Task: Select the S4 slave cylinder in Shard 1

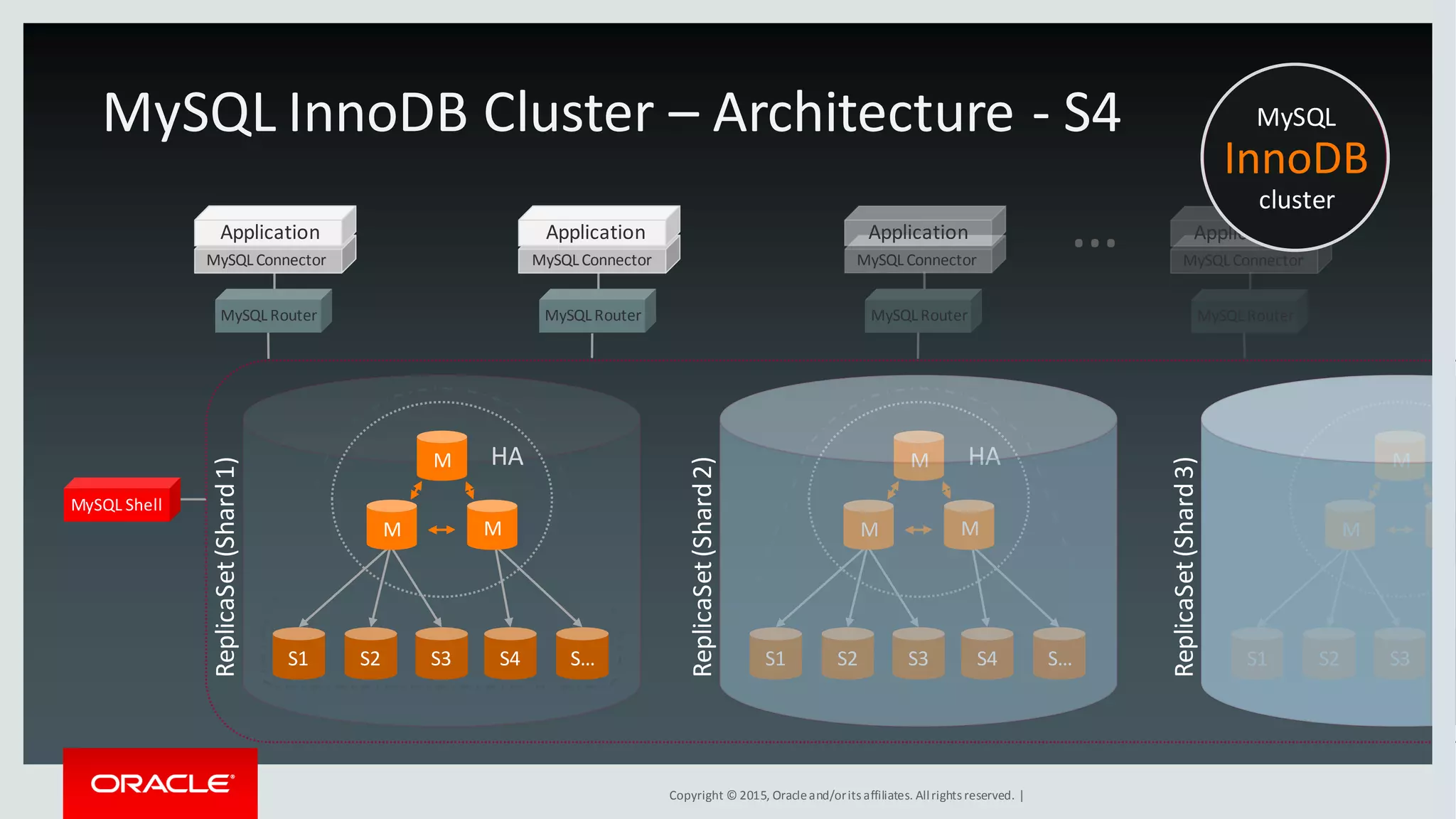Action: coord(510,655)
